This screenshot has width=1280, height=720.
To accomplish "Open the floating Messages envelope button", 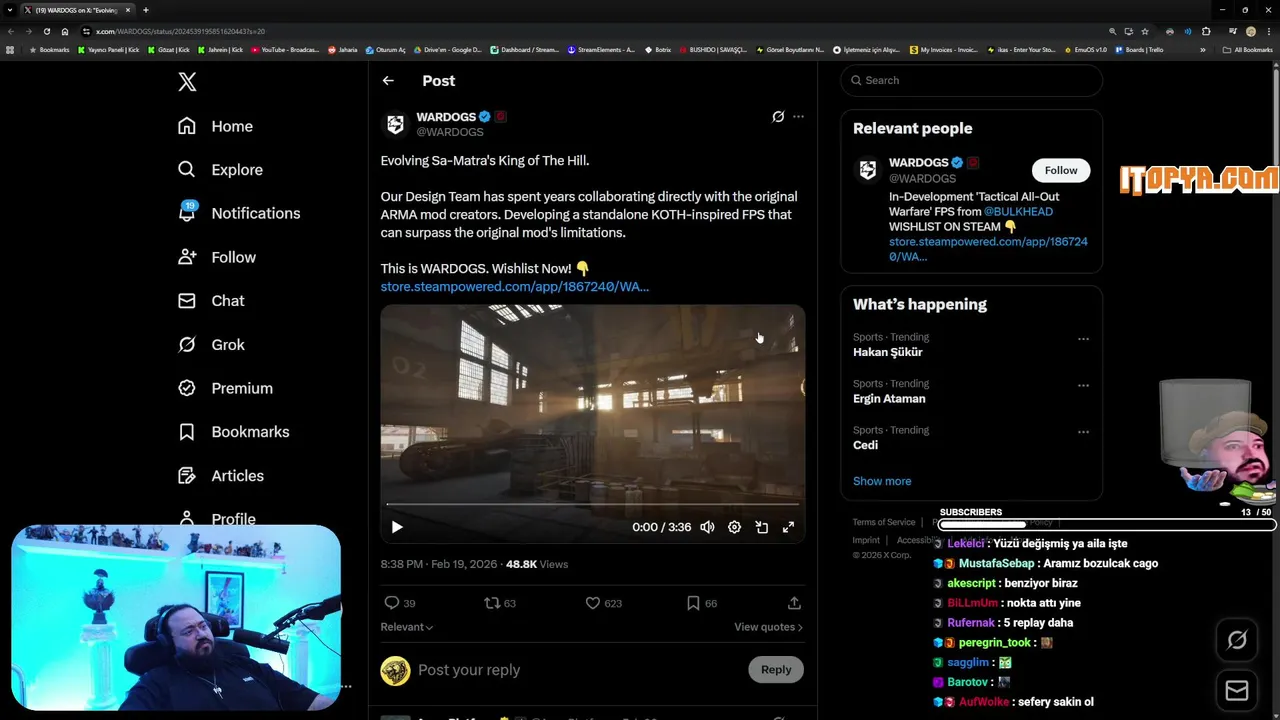I will pyautogui.click(x=1237, y=691).
